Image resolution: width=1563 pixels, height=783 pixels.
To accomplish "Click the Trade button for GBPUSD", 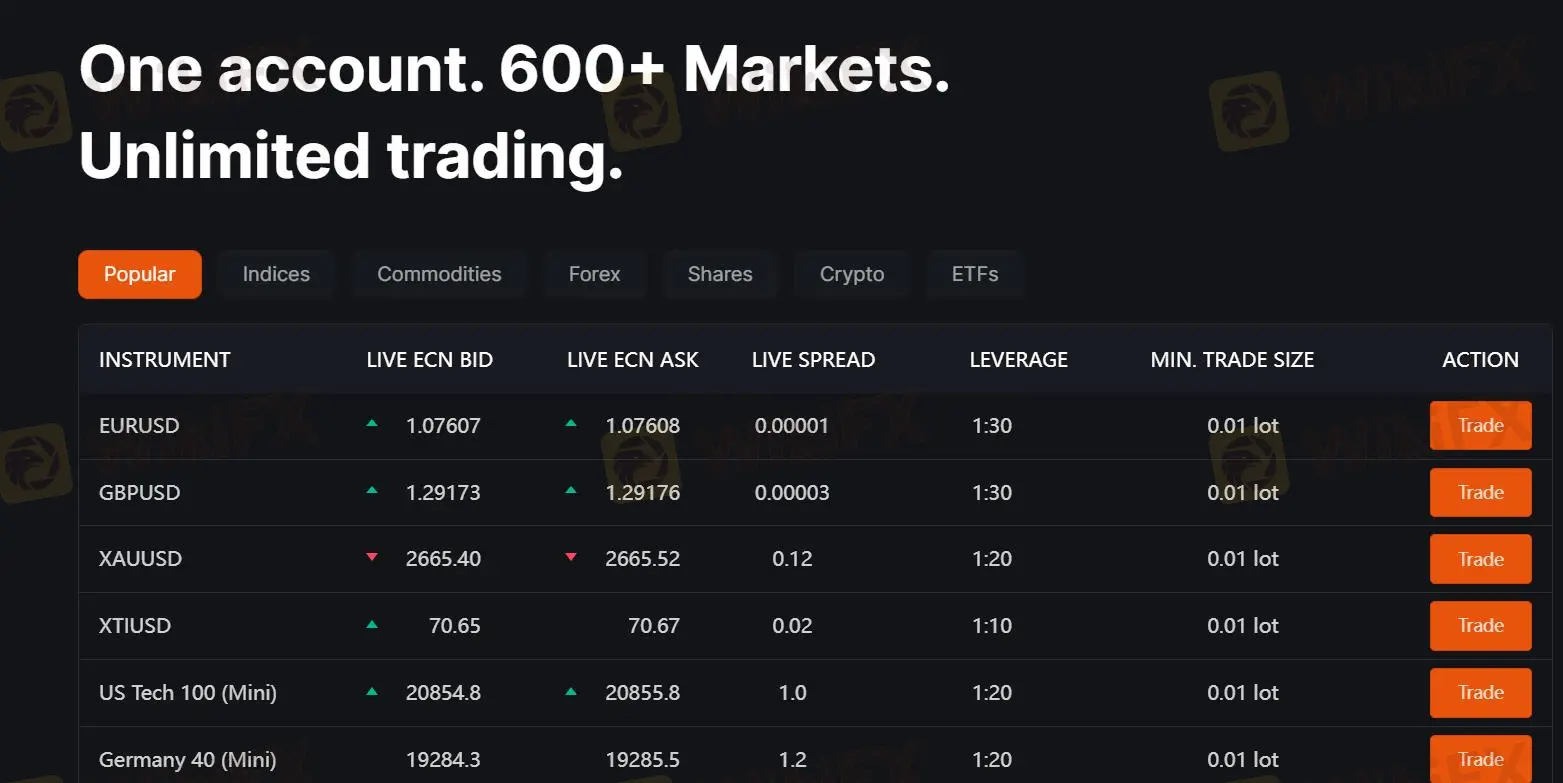I will pos(1480,492).
